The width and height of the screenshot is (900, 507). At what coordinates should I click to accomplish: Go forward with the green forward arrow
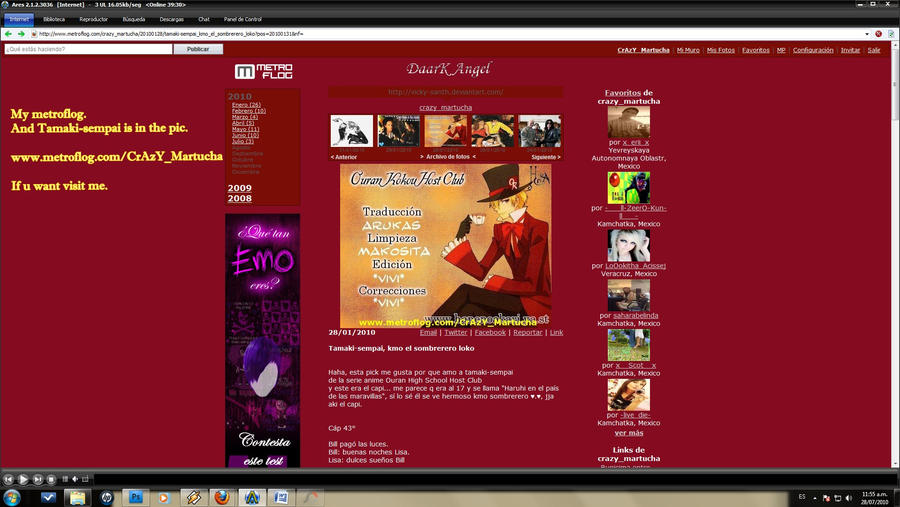coord(21,34)
